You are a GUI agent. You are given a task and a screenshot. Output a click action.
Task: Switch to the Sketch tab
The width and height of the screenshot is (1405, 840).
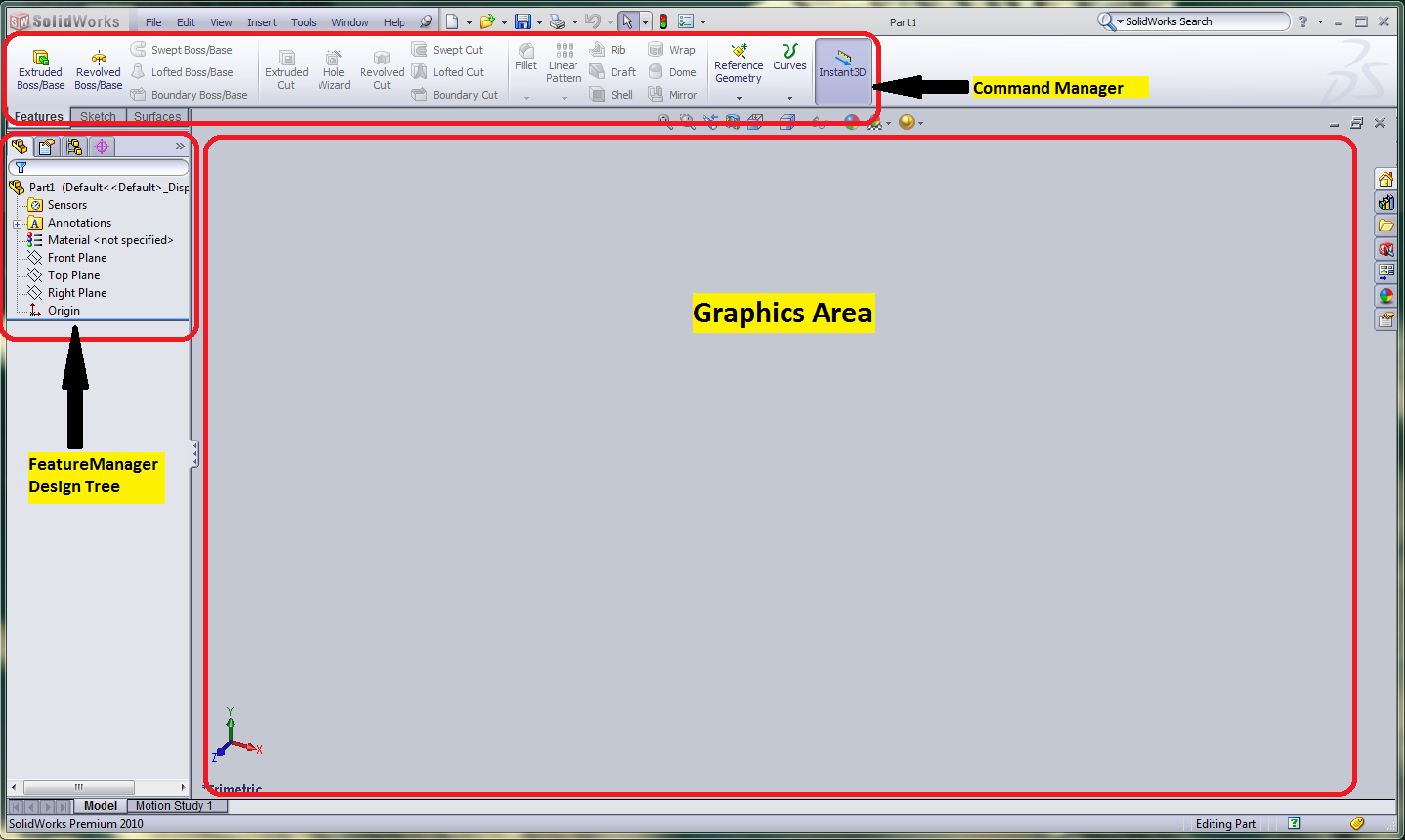click(x=98, y=116)
